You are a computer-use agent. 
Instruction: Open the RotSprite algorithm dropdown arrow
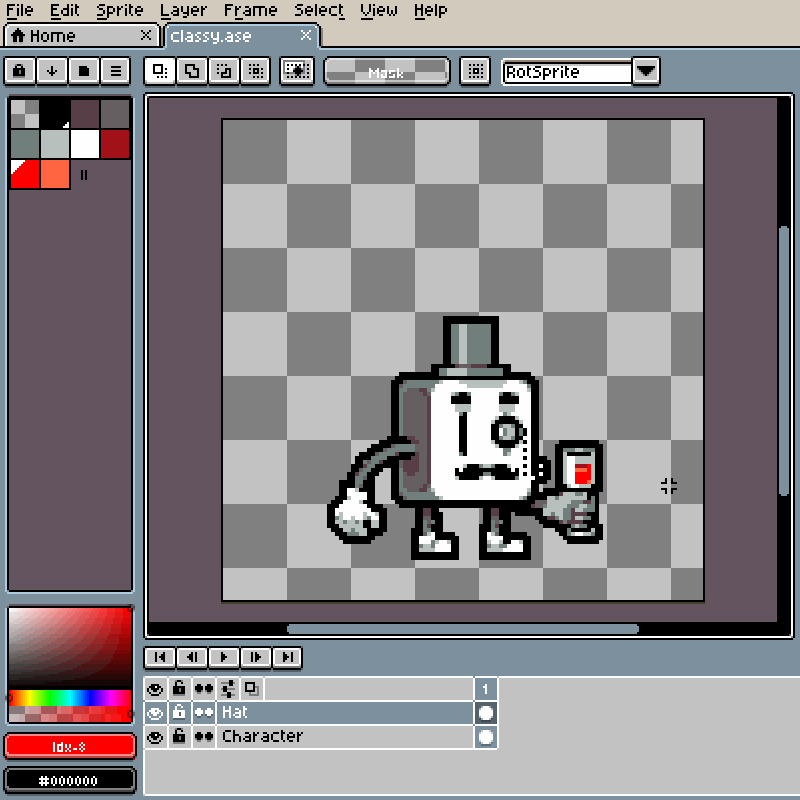tap(646, 71)
